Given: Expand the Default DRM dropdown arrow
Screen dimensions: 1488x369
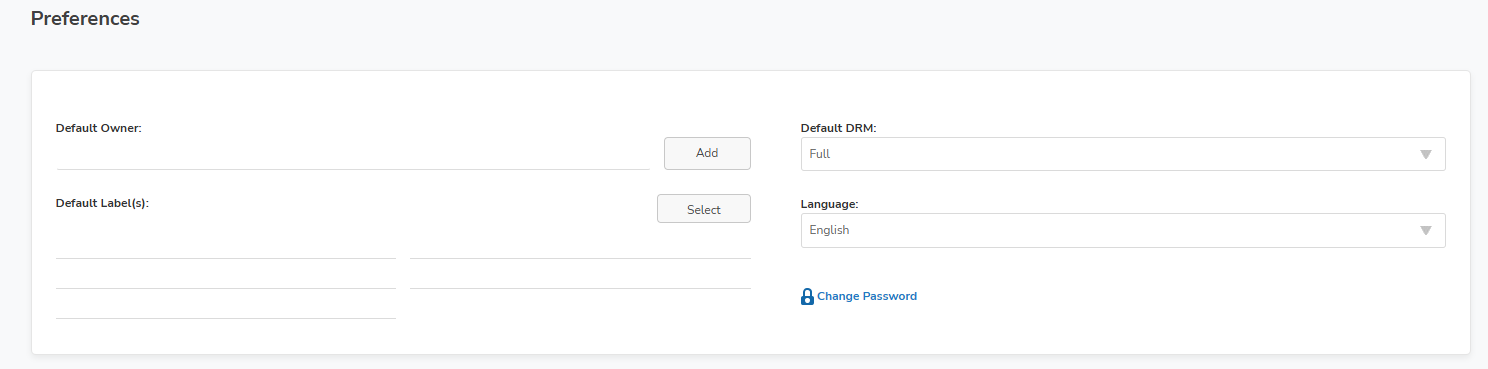Looking at the screenshot, I should tap(1426, 155).
